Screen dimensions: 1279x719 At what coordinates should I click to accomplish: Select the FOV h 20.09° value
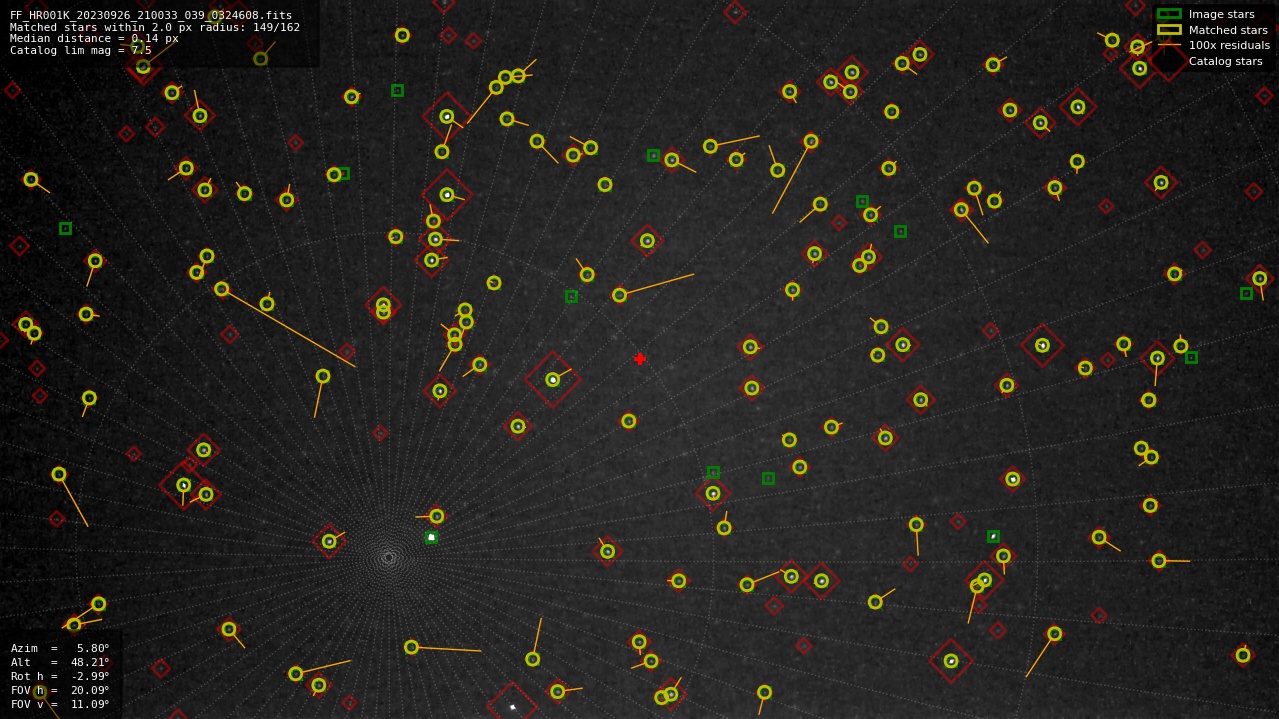coord(89,690)
